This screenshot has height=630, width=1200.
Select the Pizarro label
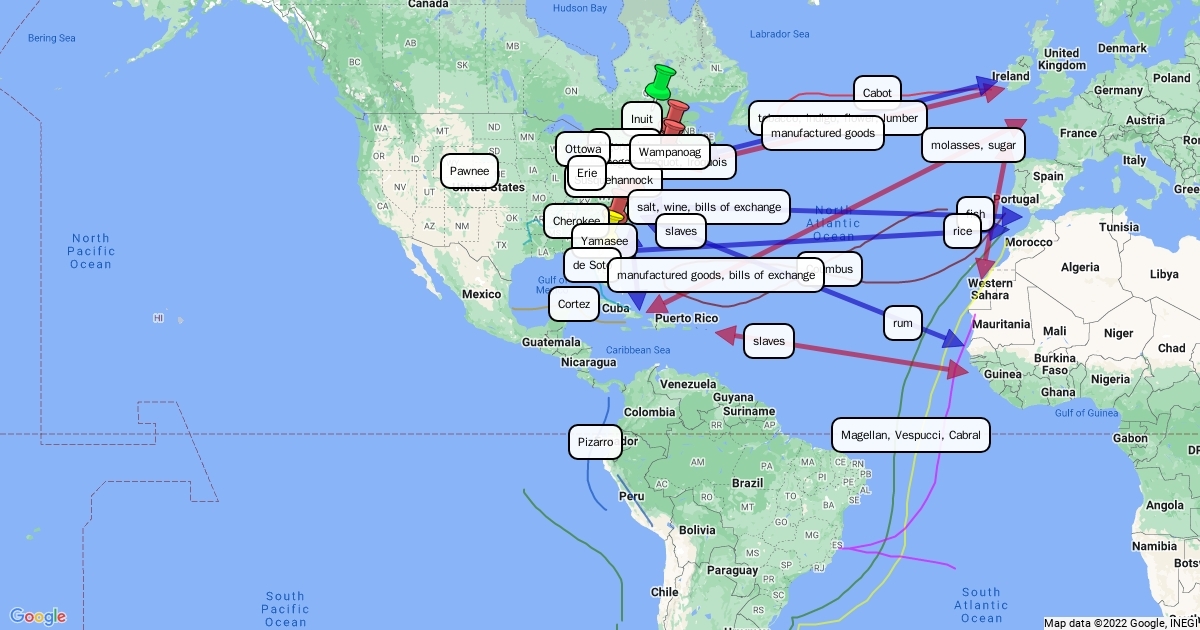pyautogui.click(x=595, y=442)
